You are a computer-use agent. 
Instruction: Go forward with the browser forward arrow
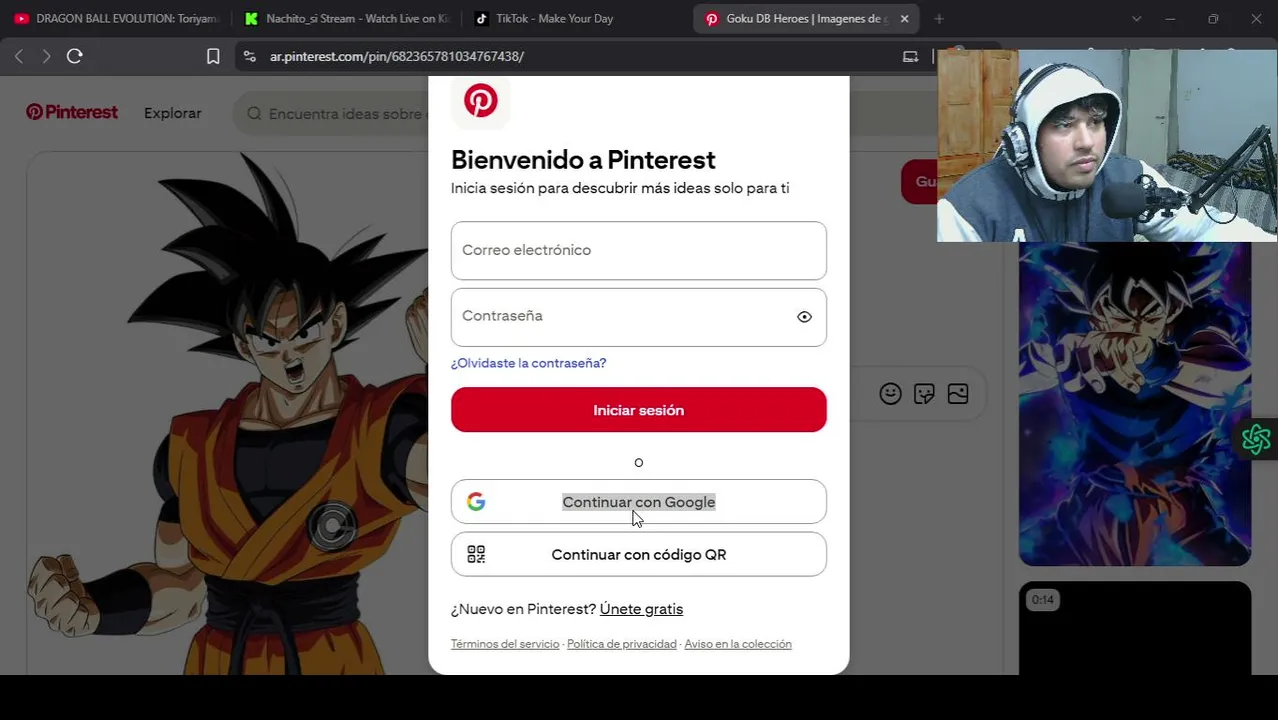coord(46,56)
